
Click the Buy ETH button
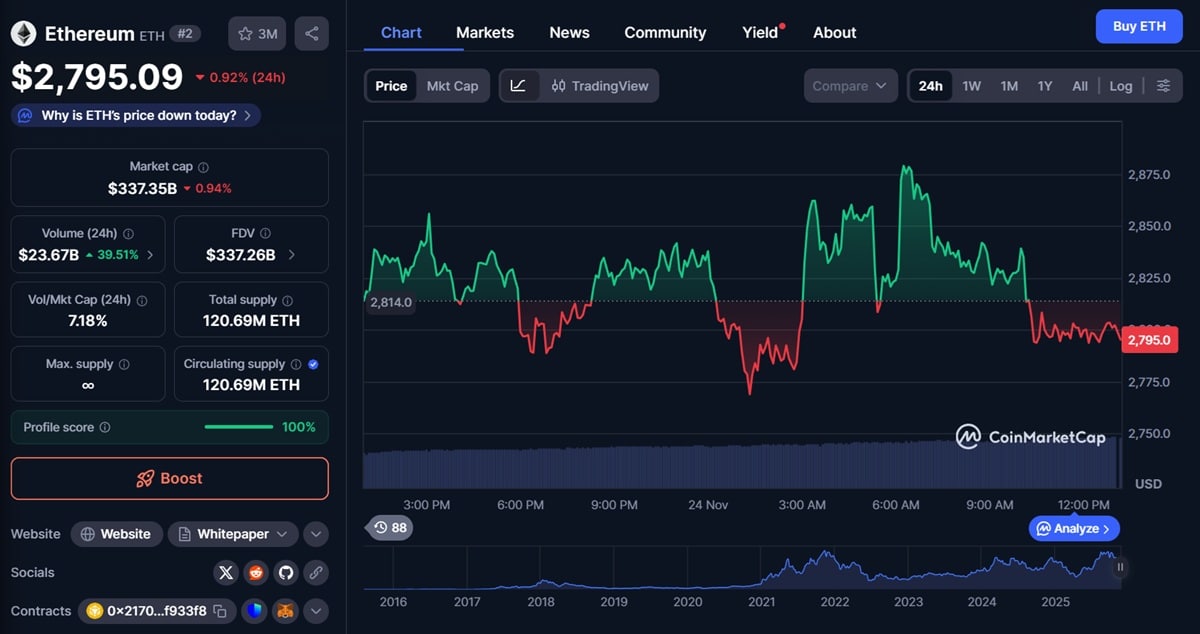(1138, 26)
